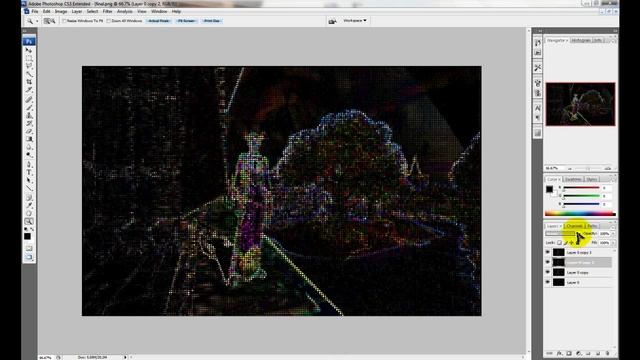Screen dimensions: 640x360
Task: Select the Eyedropper tool
Action: [29, 205]
